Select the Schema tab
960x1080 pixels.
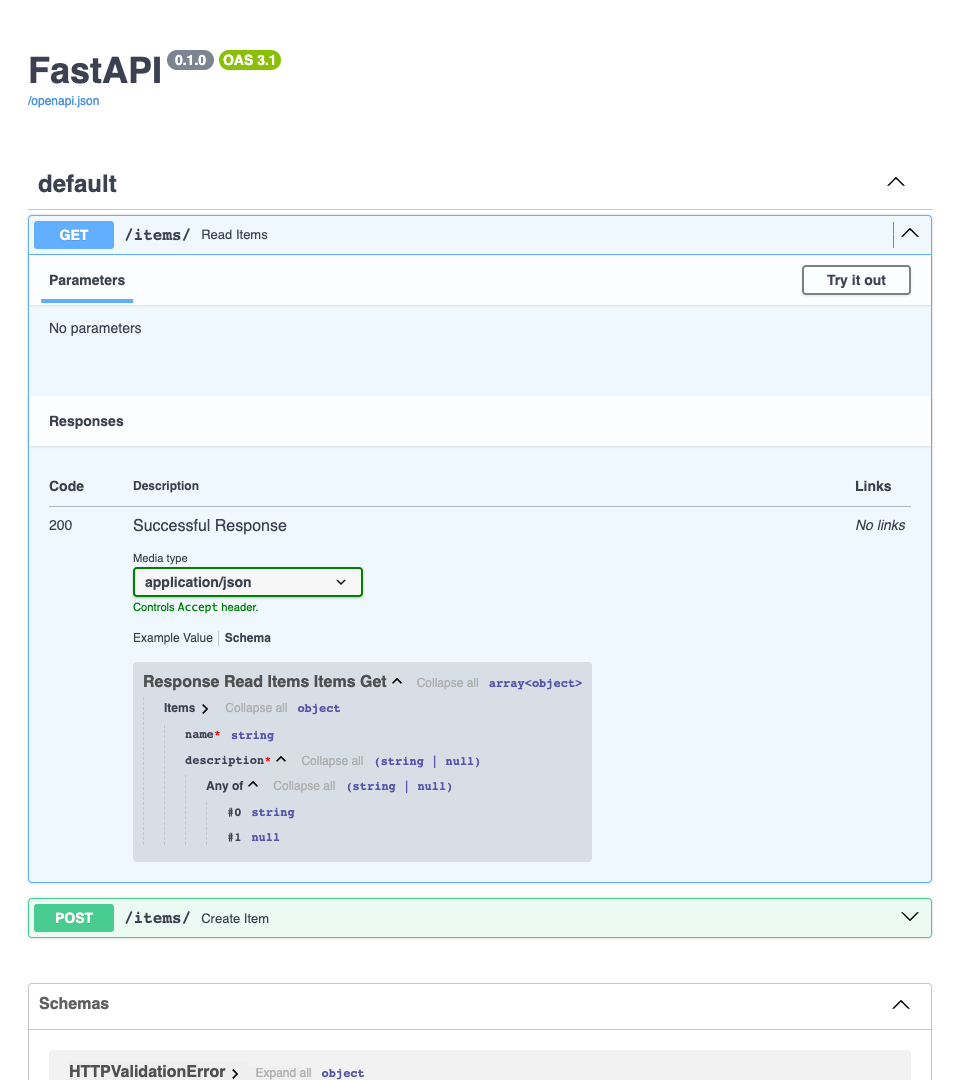tap(247, 638)
